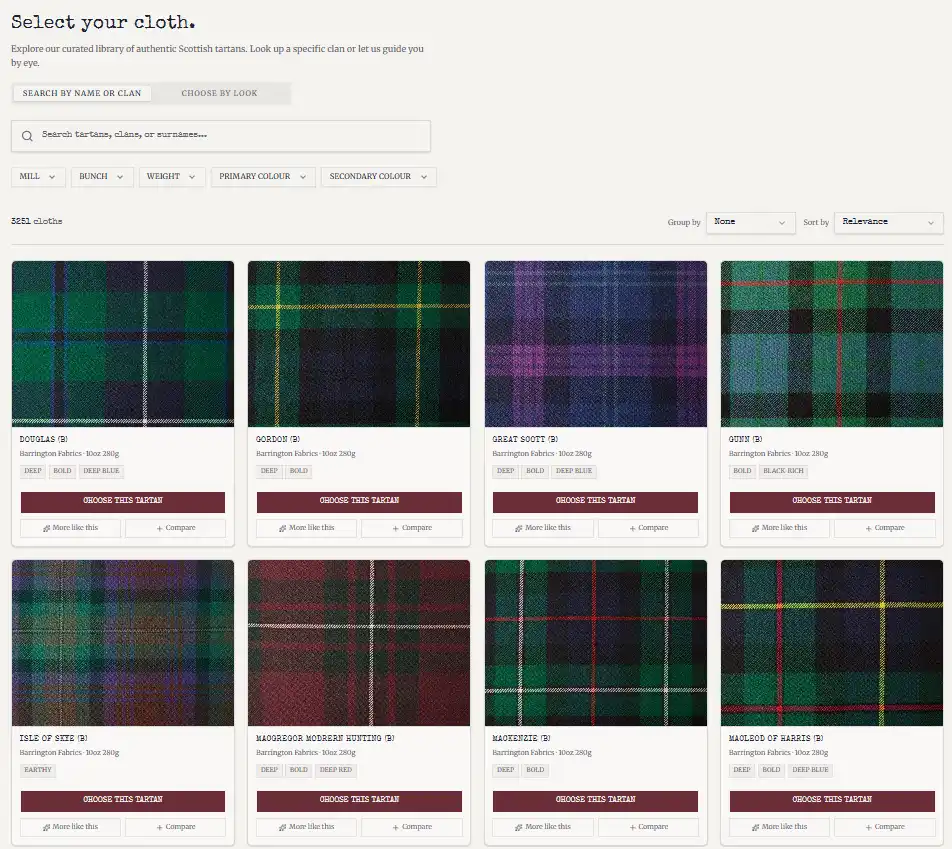Add Gordon tartan to Compare

(x=412, y=528)
